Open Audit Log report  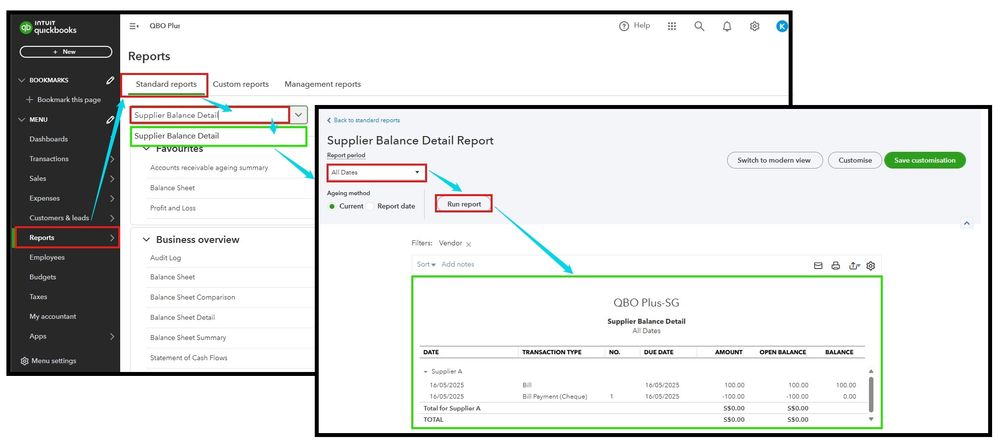165,258
